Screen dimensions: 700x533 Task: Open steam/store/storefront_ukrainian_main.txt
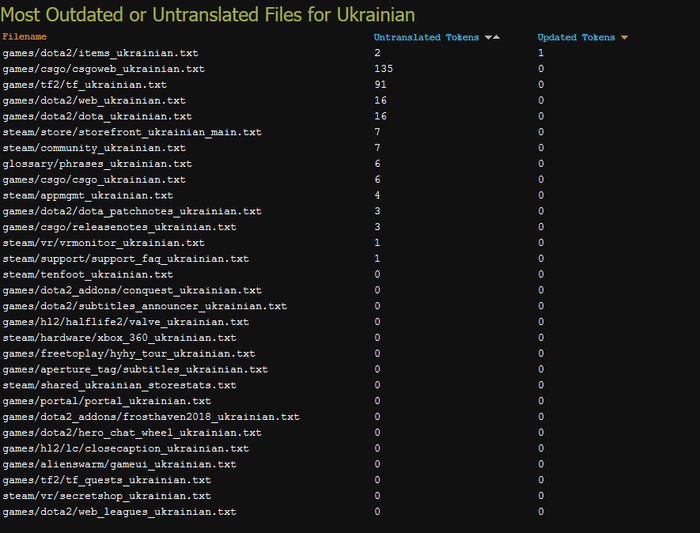click(x=131, y=132)
